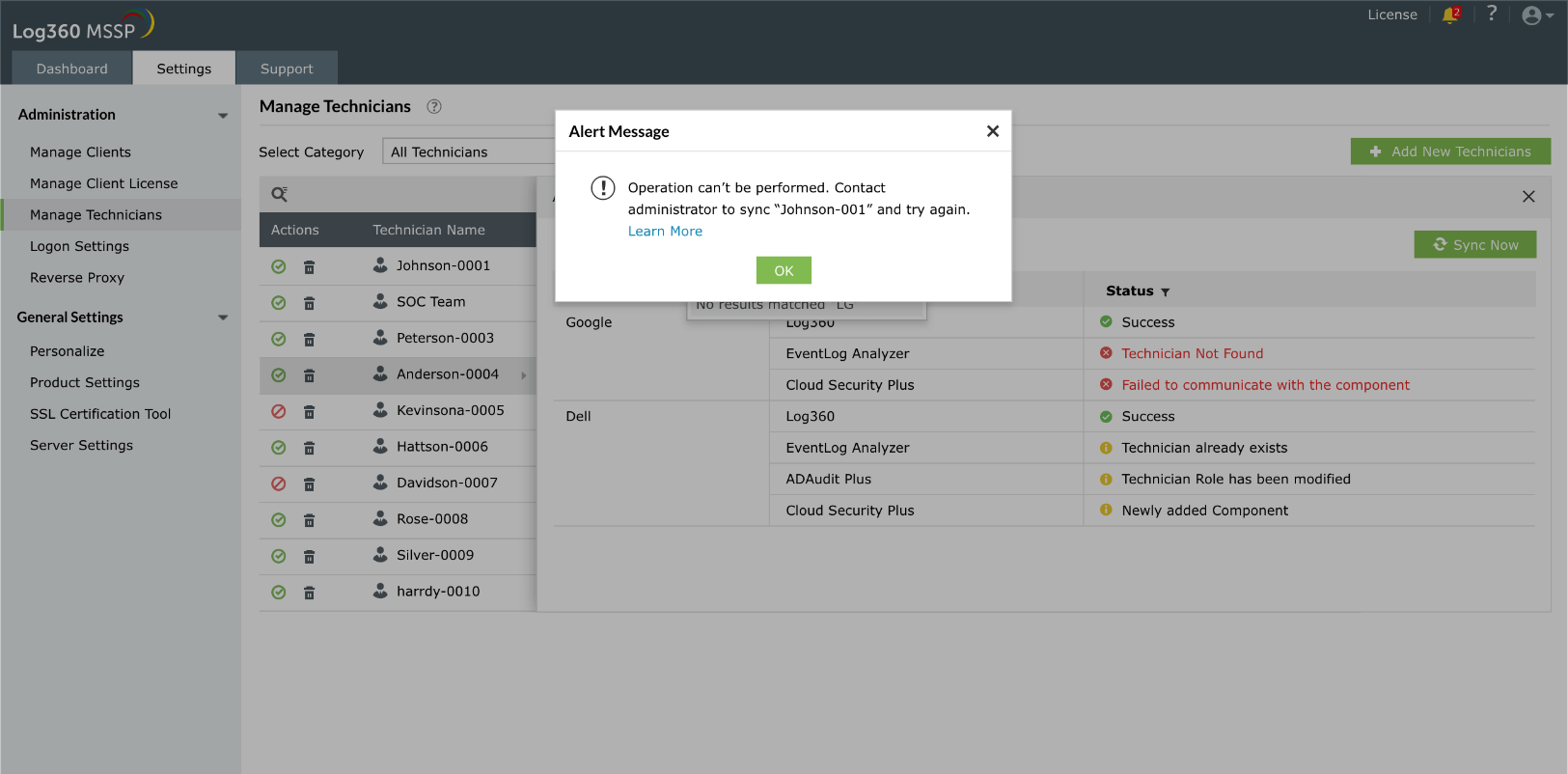Enable the disabled Kevinsona-0005 technician
This screenshot has width=1568, height=774.
279,412
